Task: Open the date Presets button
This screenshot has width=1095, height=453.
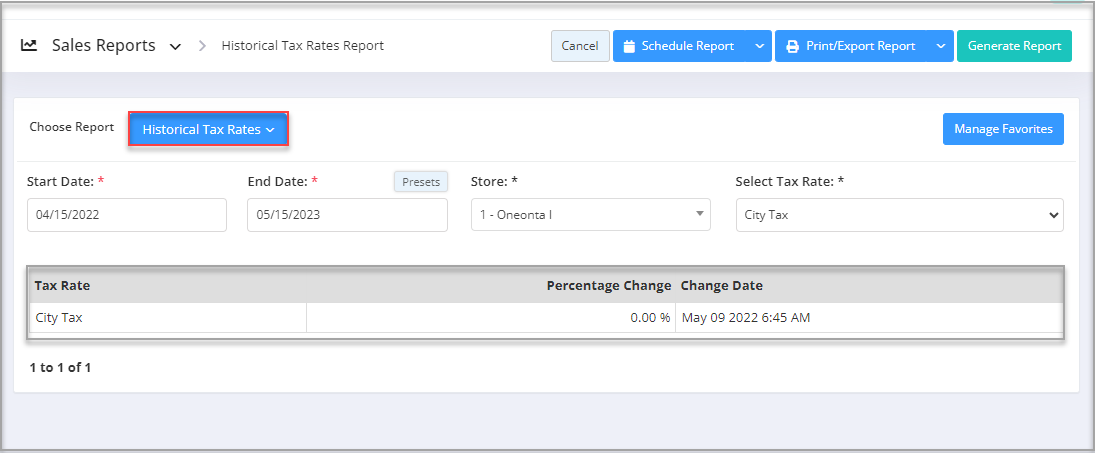Action: tap(420, 182)
